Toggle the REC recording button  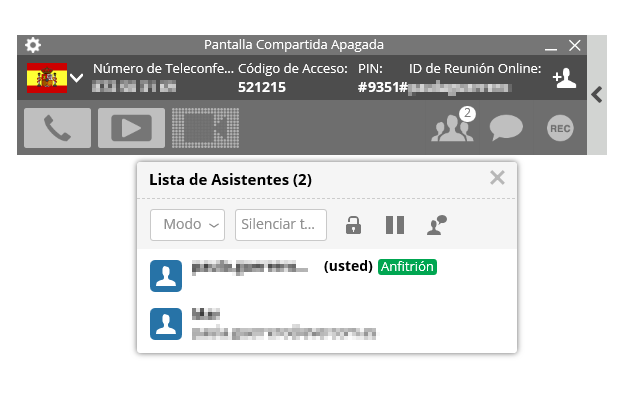(560, 128)
